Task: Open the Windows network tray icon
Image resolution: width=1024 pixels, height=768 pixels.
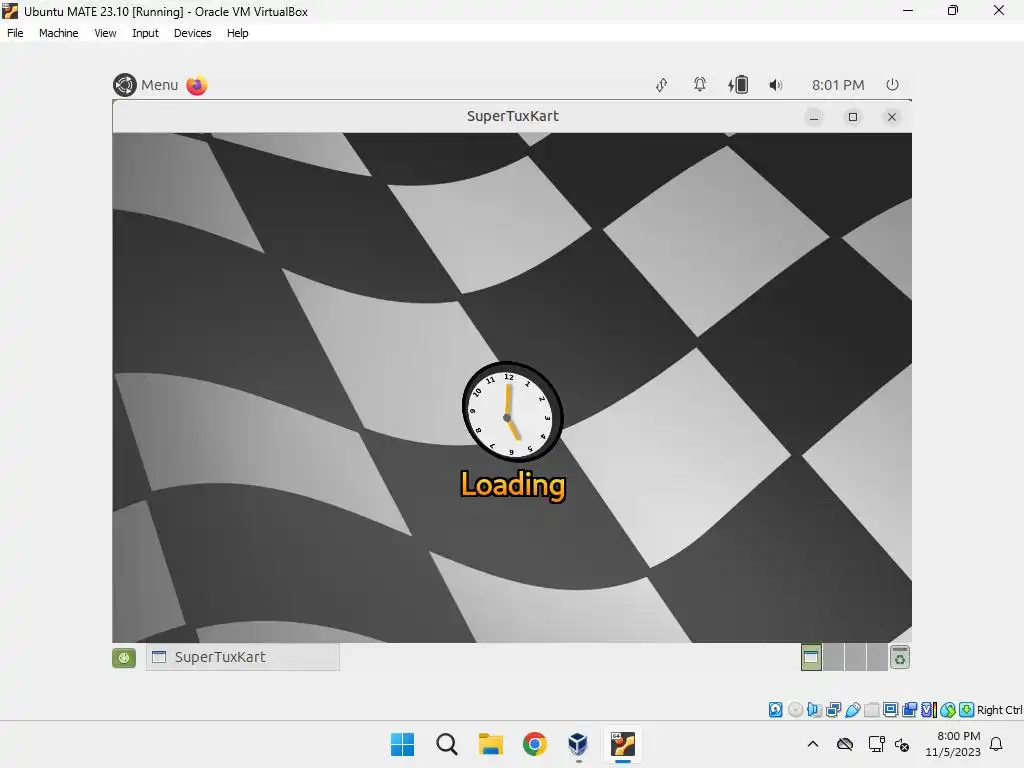Action: pyautogui.click(x=876, y=744)
